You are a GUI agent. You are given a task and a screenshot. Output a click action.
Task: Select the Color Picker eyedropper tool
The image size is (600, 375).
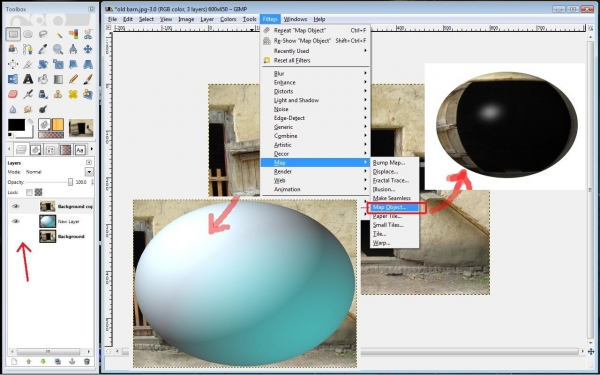[43, 49]
